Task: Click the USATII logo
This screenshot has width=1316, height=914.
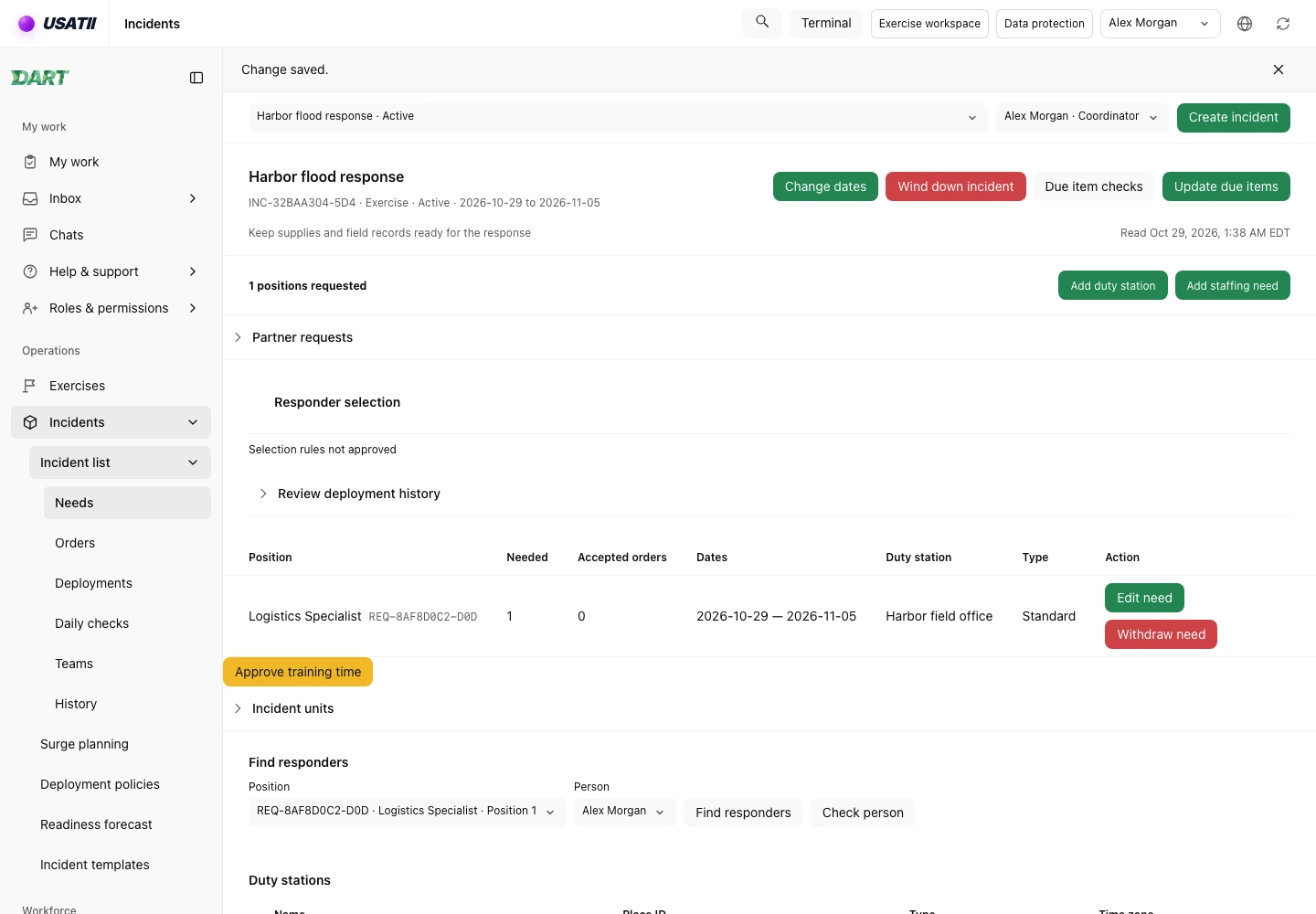Action: click(x=57, y=24)
